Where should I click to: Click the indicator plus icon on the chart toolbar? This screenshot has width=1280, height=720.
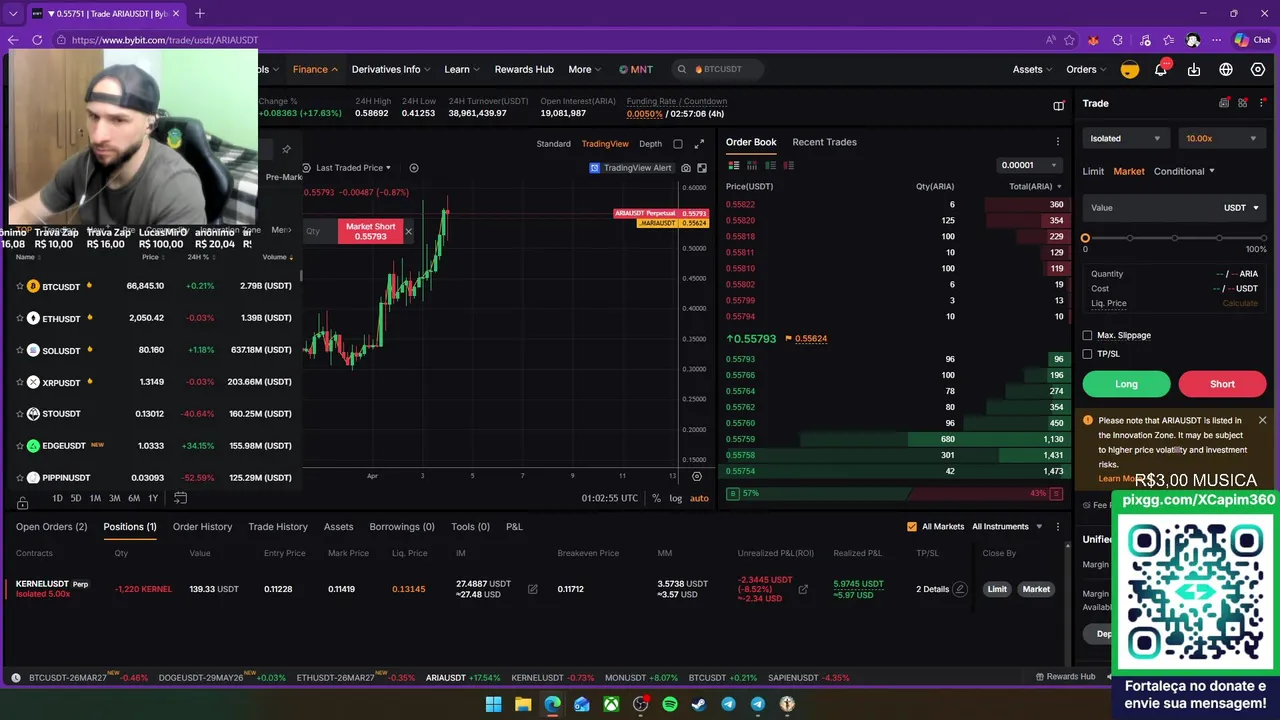click(x=414, y=168)
